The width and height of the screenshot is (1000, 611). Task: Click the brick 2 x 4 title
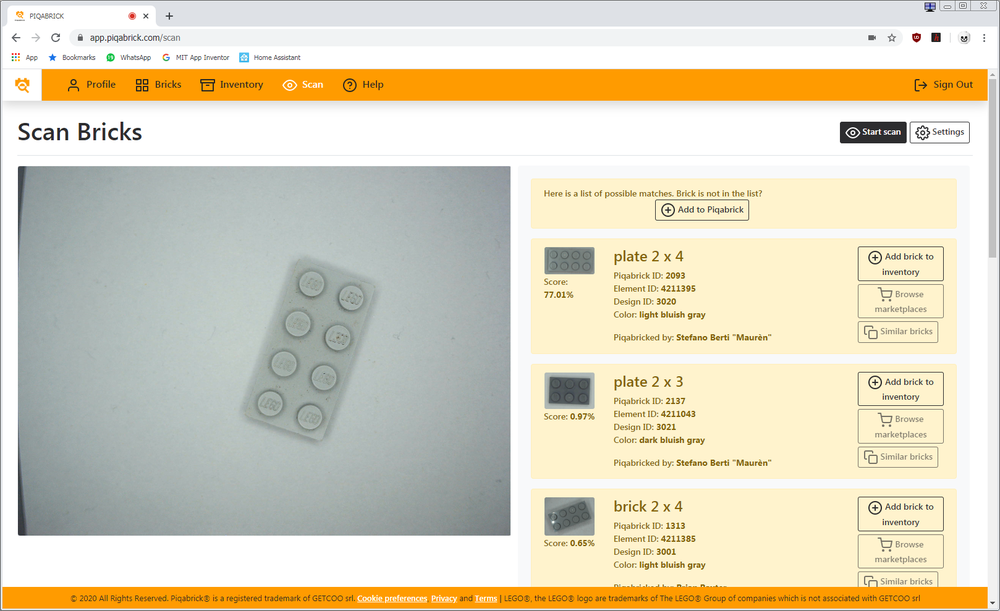pyautogui.click(x=648, y=506)
